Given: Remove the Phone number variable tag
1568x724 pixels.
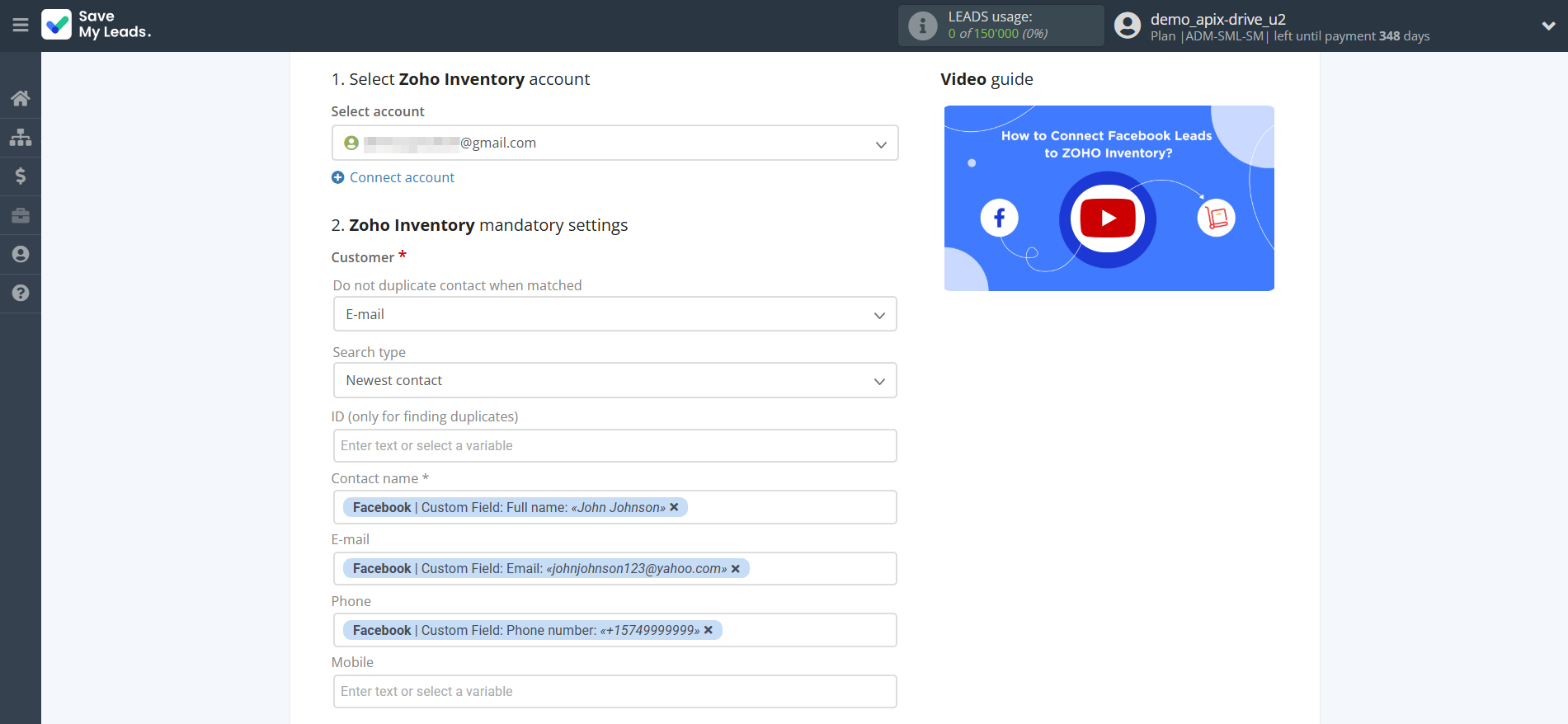Looking at the screenshot, I should click(709, 630).
